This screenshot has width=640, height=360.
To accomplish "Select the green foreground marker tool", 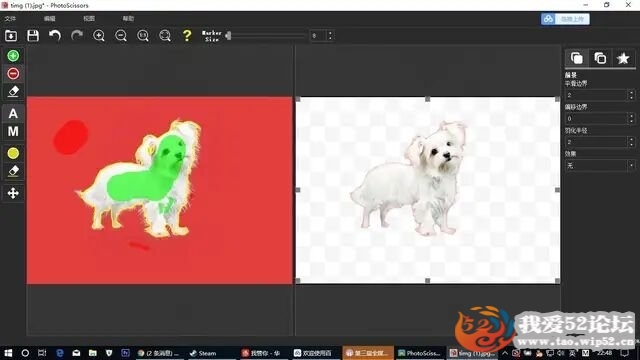I will [x=13, y=56].
